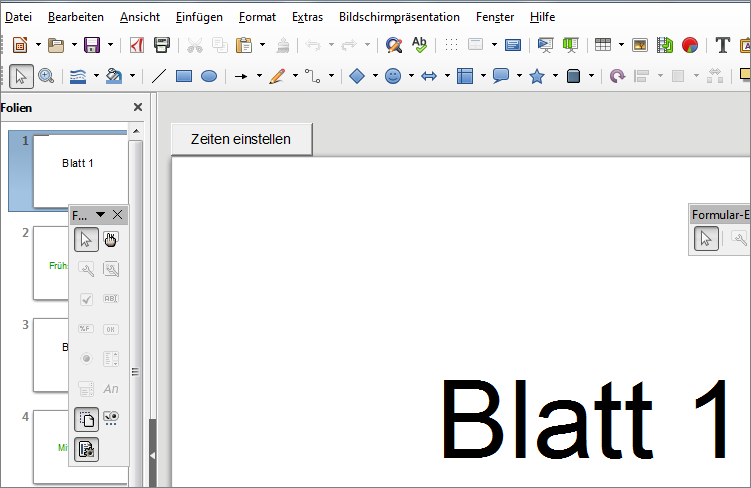Select the Symbol shapes smiley tool
The image size is (751, 488).
pos(393,76)
